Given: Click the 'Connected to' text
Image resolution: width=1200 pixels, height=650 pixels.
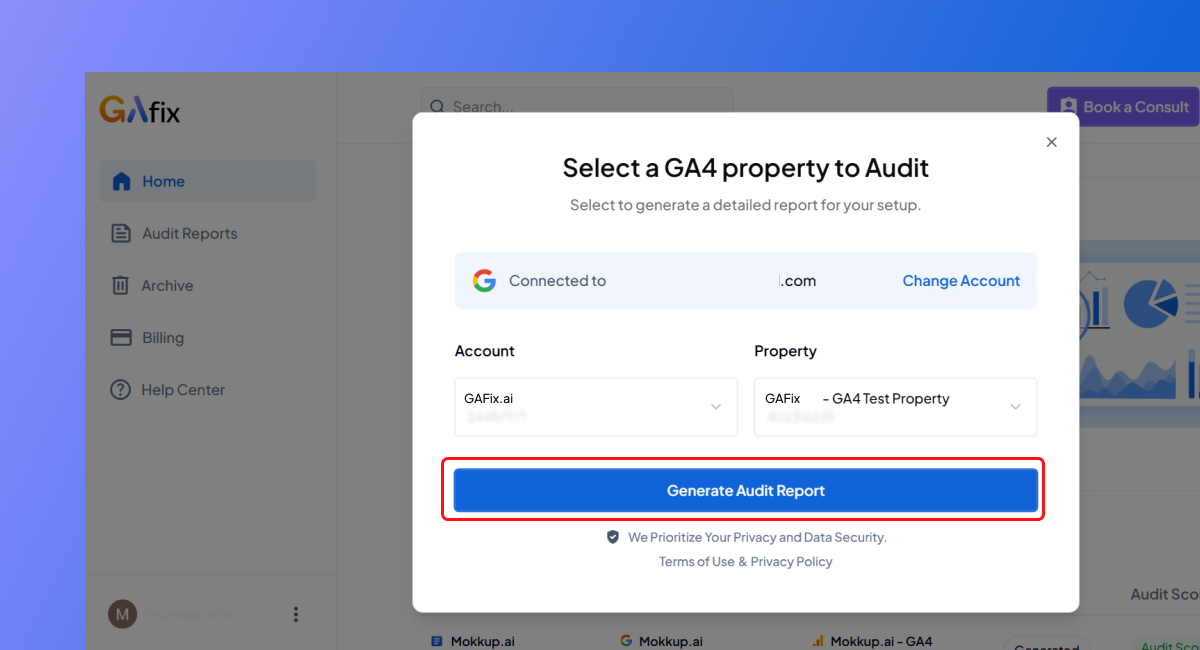Looking at the screenshot, I should click(x=557, y=281).
